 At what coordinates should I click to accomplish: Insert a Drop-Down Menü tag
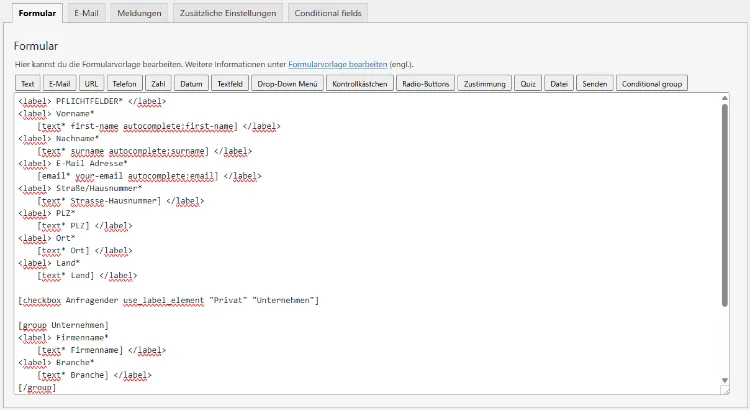pyautogui.click(x=287, y=83)
